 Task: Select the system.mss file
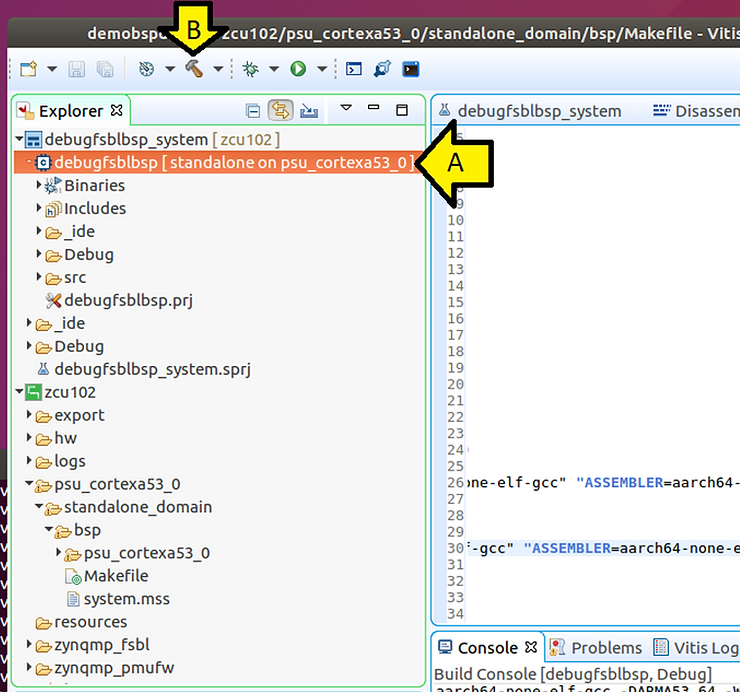(x=126, y=599)
